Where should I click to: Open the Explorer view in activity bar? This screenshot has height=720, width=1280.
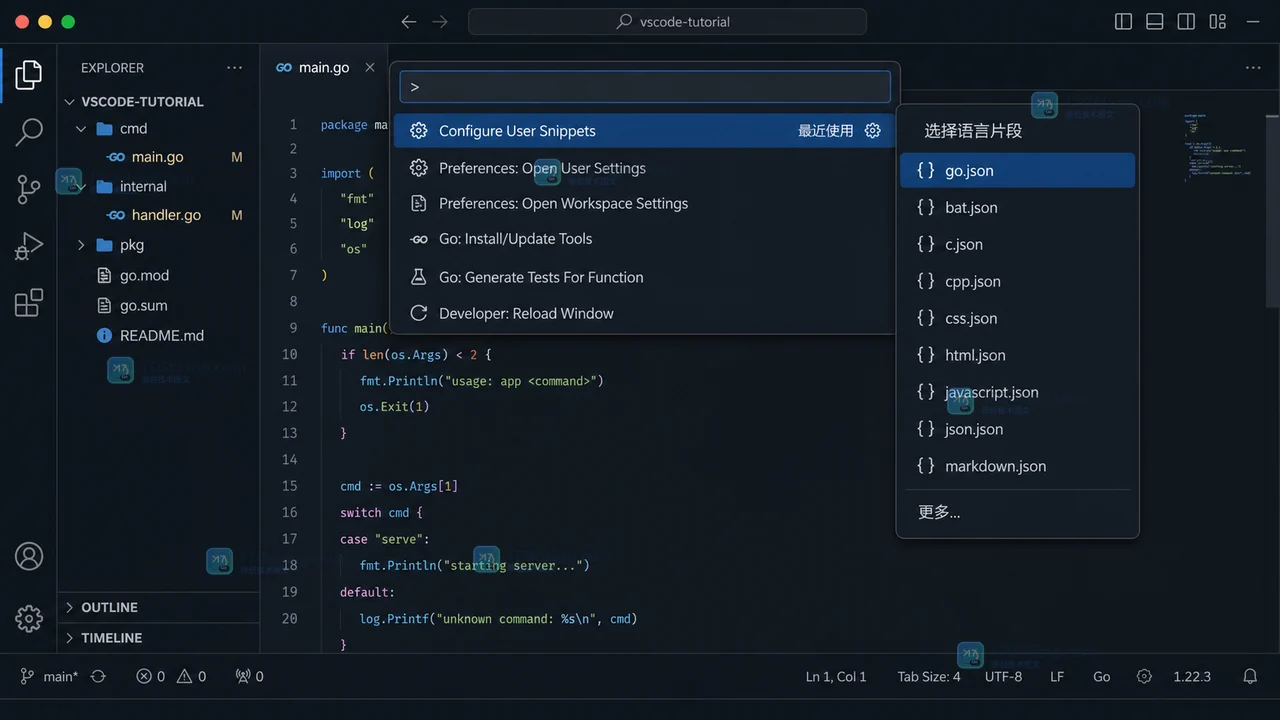point(29,73)
